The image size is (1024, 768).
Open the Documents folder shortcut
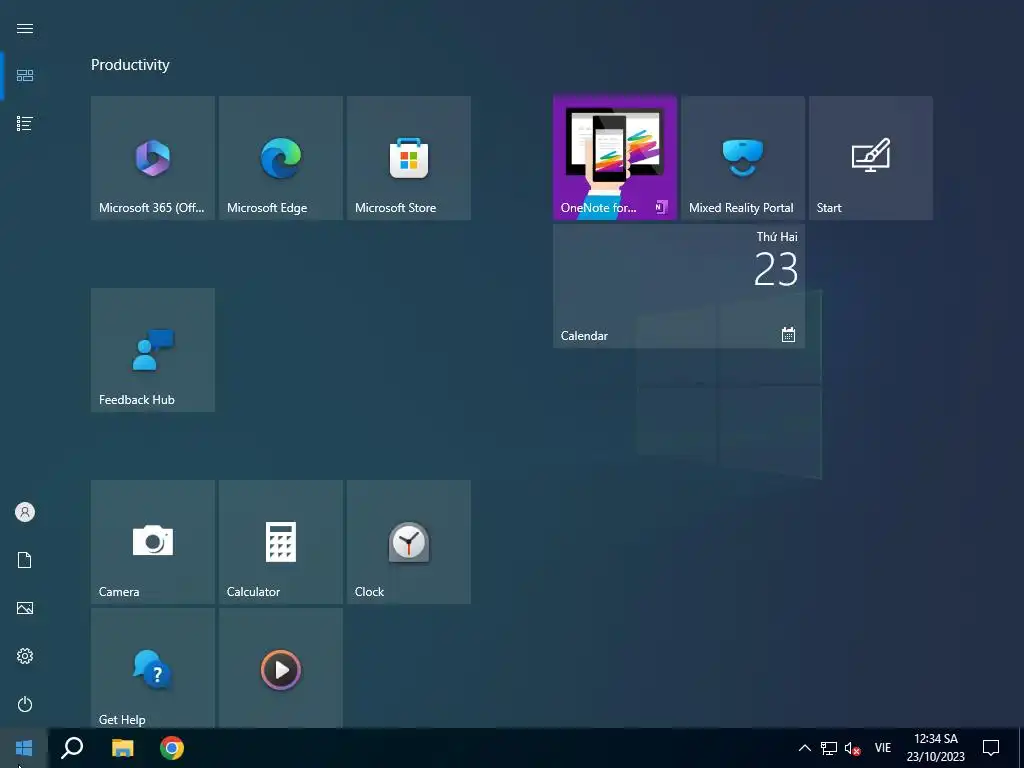point(25,560)
